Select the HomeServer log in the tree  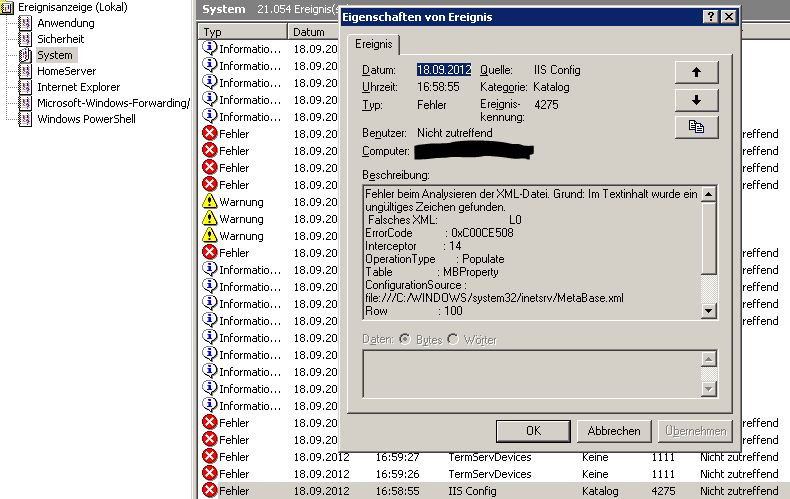[x=67, y=71]
